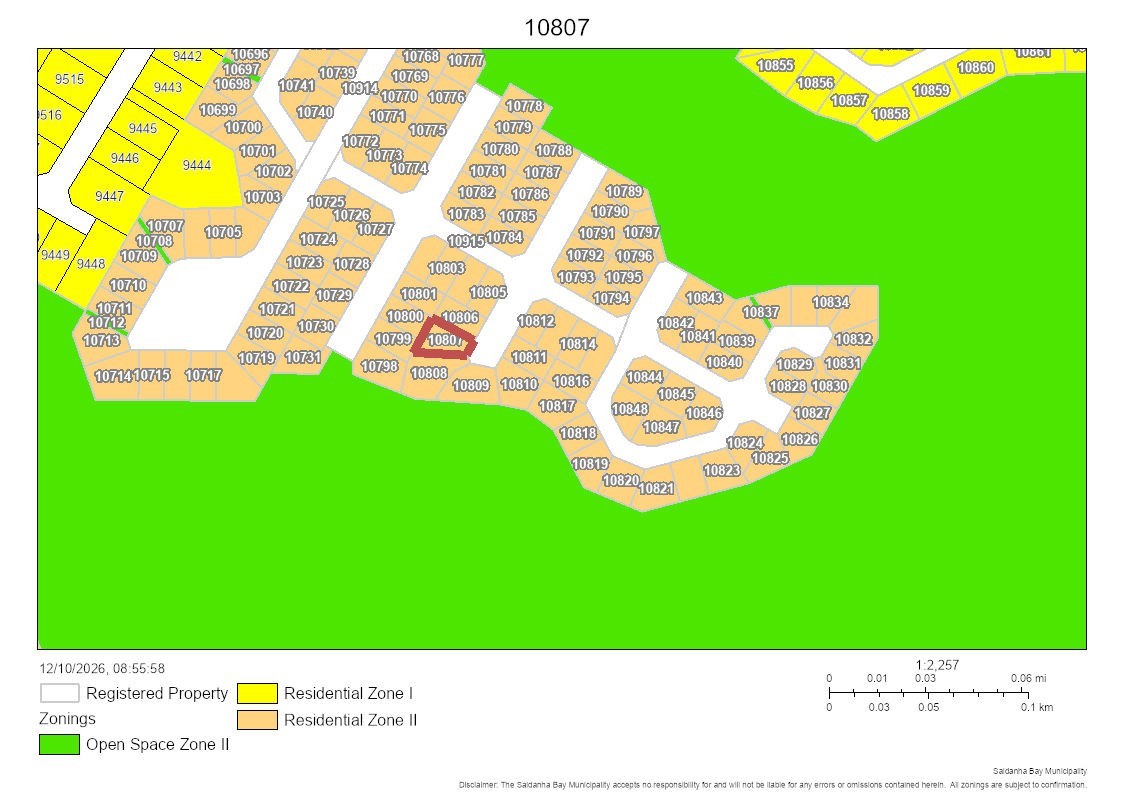Select parcel label 10805
The image size is (1123, 794).
tap(488, 292)
